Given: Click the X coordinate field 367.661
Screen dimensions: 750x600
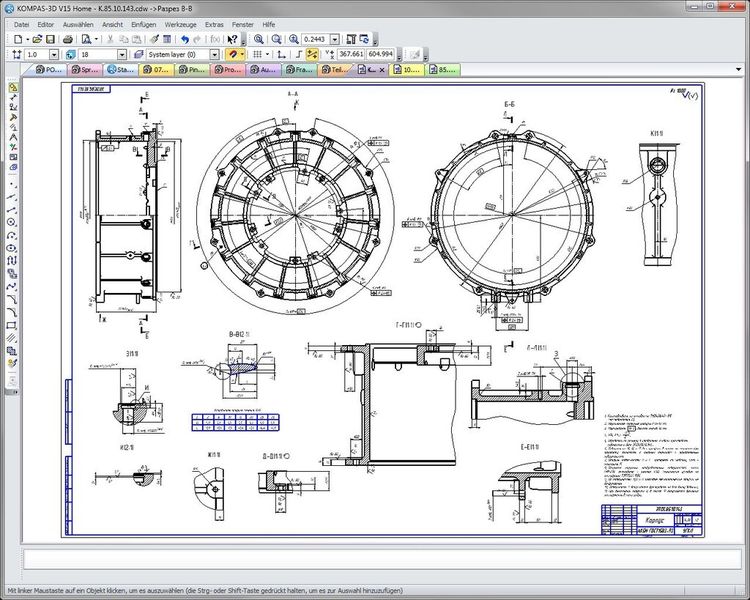Looking at the screenshot, I should point(350,54).
